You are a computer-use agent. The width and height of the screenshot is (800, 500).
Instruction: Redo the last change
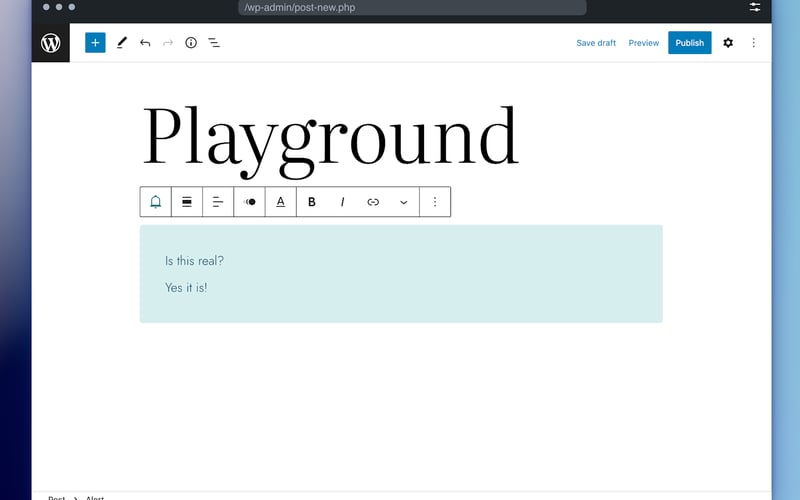pyautogui.click(x=168, y=43)
